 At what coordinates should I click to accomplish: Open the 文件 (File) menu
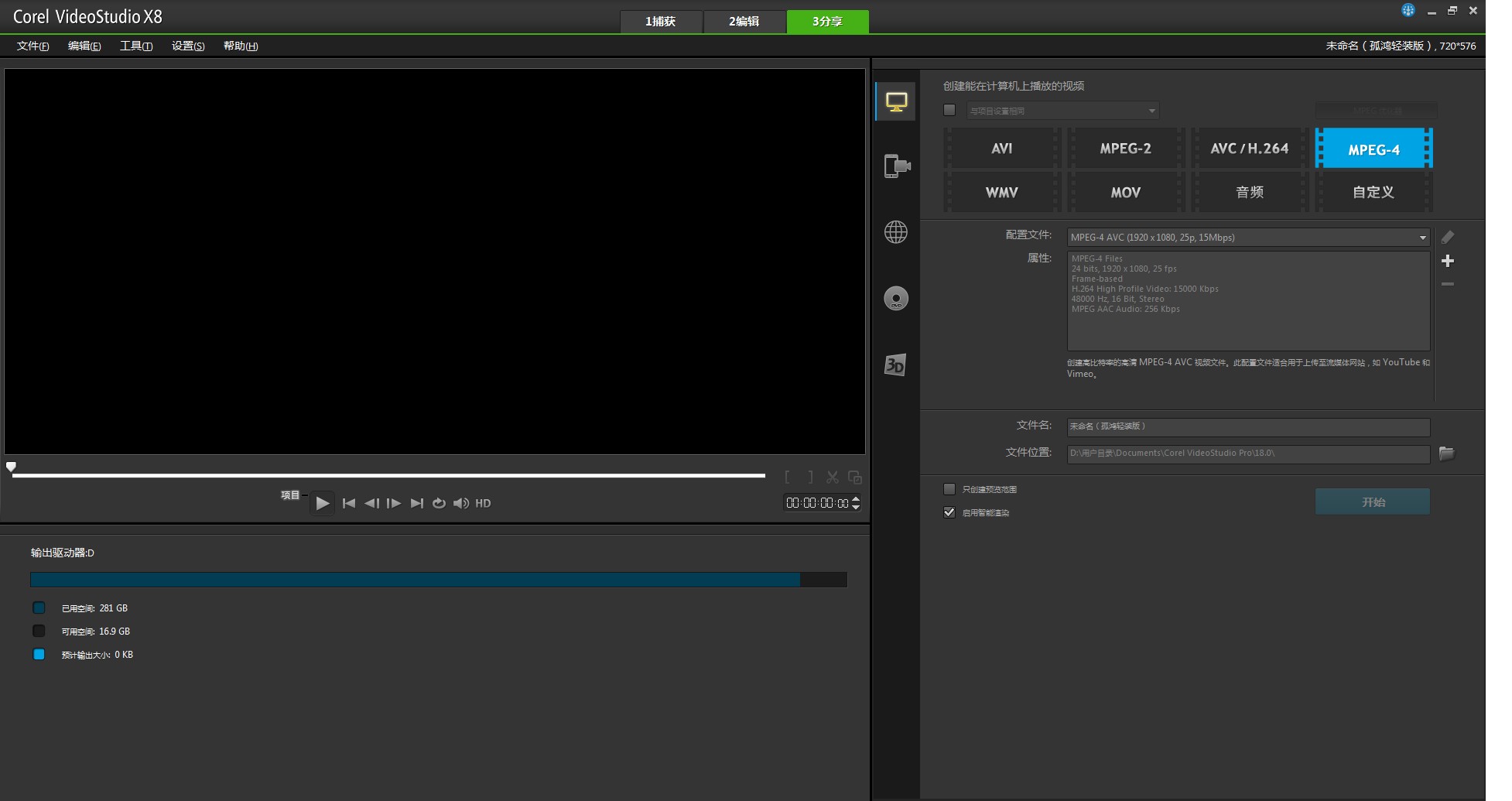coord(33,46)
